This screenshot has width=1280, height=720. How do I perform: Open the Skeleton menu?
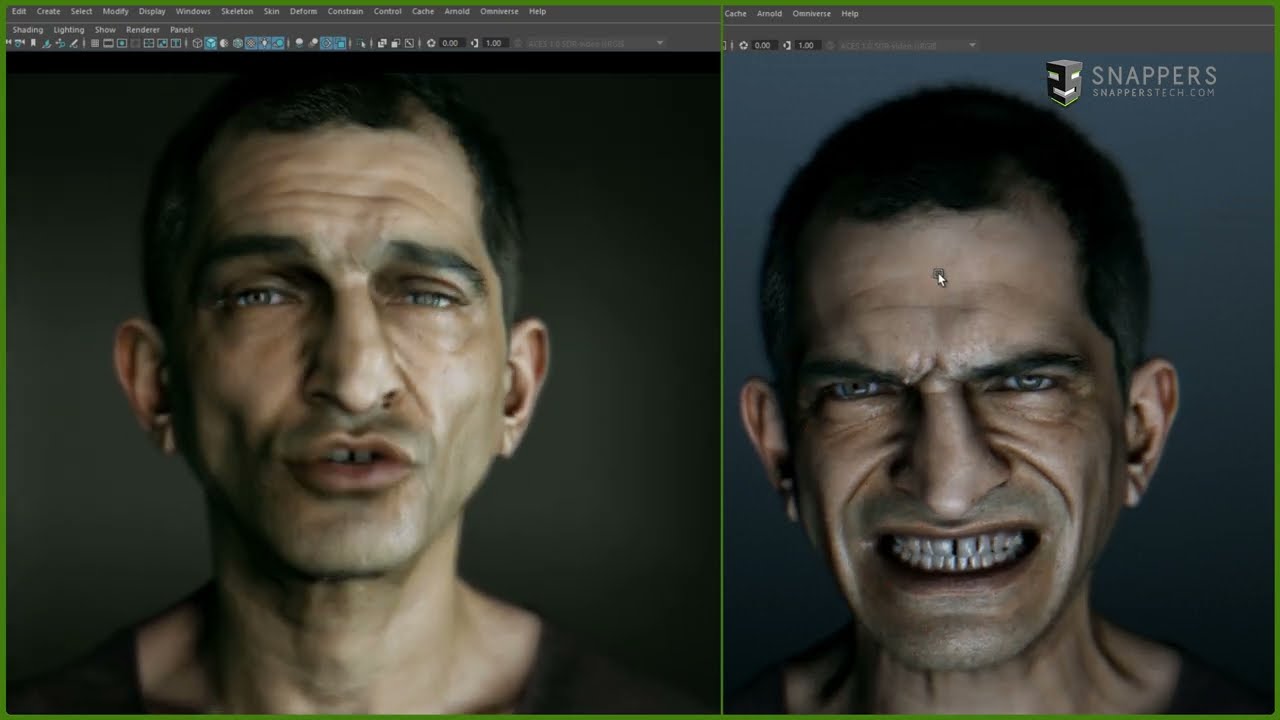click(237, 12)
